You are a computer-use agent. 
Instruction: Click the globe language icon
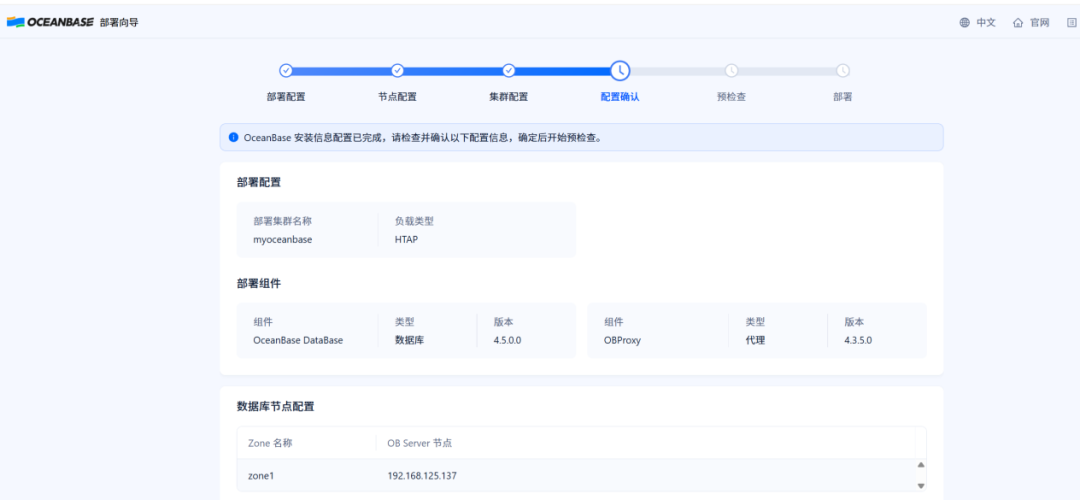pyautogui.click(x=964, y=23)
